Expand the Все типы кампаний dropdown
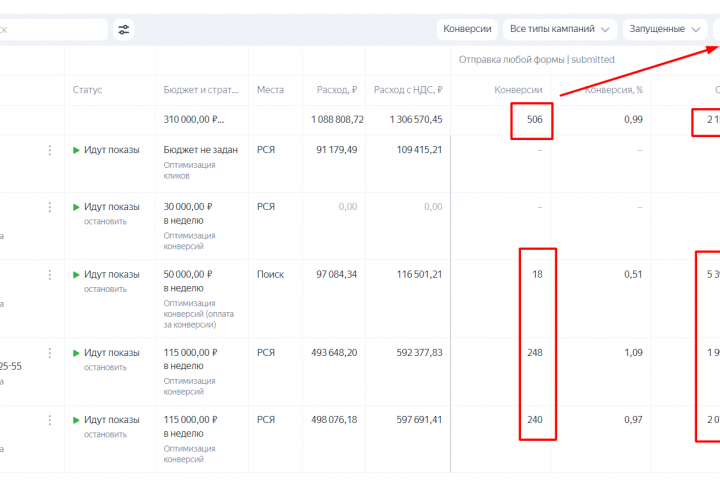 pyautogui.click(x=560, y=29)
